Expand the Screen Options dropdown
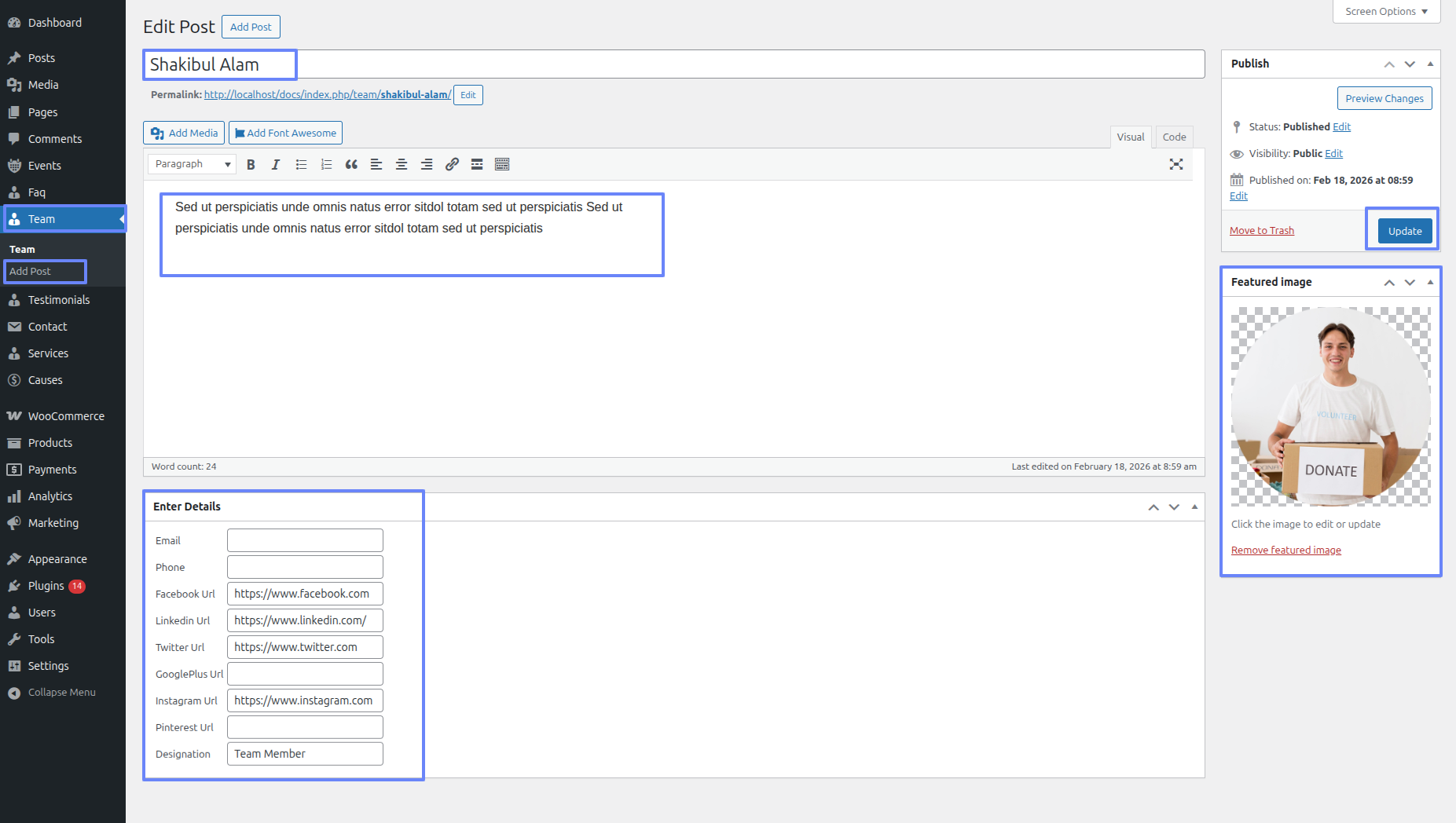 (1386, 12)
